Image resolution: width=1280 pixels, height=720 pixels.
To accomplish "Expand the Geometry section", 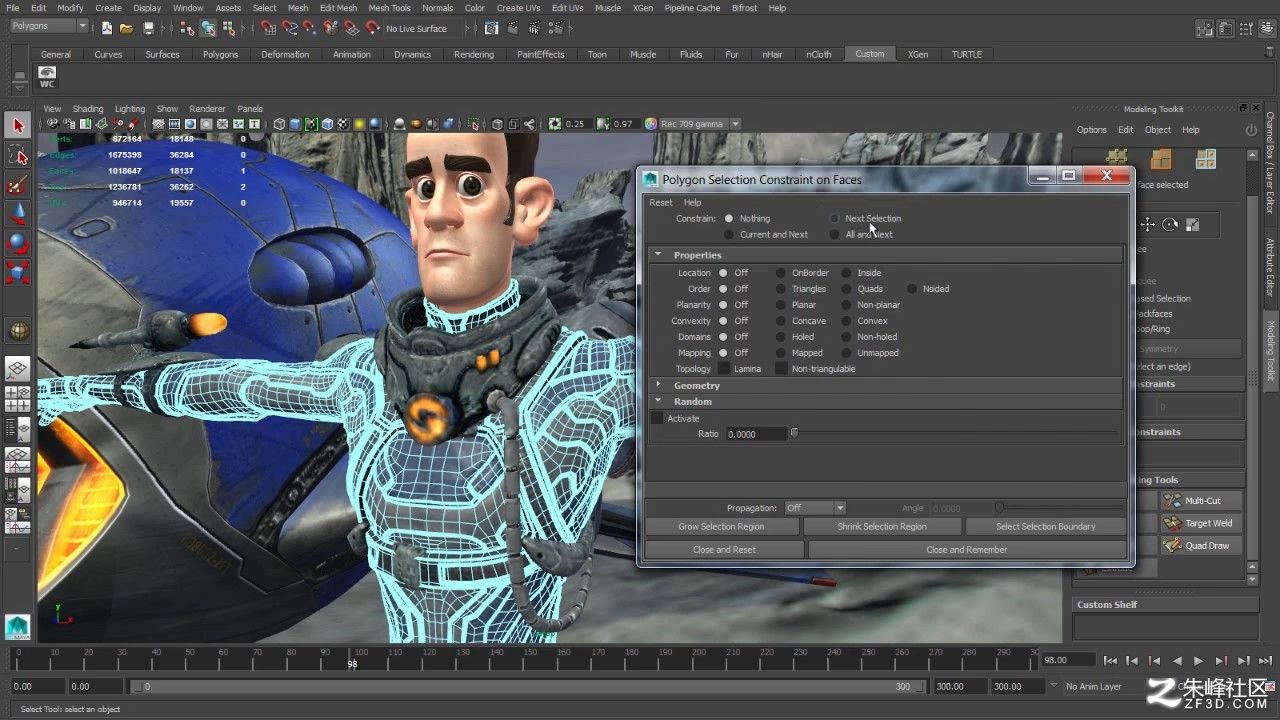I will [x=658, y=385].
